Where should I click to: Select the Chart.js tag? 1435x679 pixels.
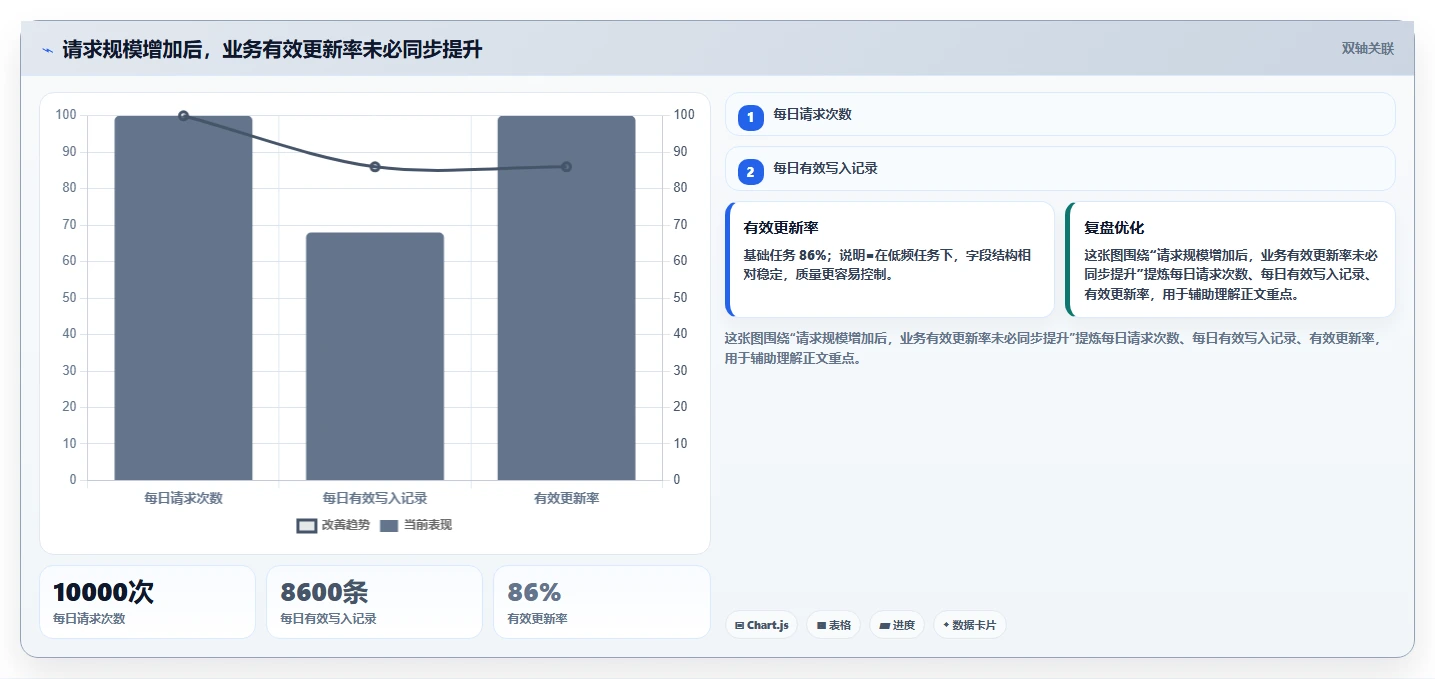coord(761,625)
